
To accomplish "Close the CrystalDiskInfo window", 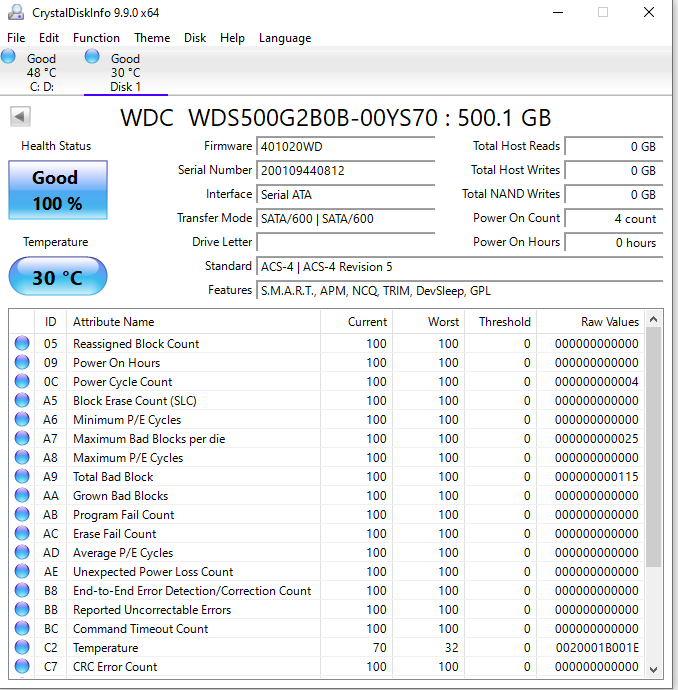I will (649, 12).
